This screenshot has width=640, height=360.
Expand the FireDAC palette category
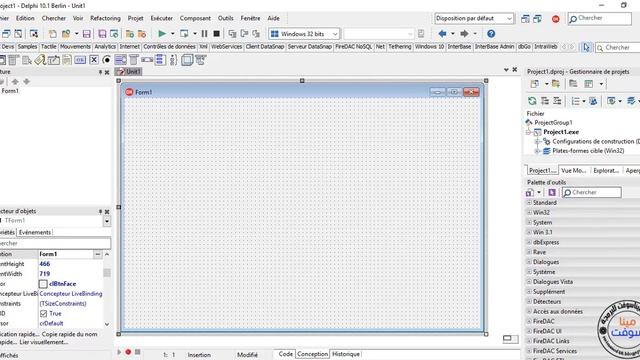pos(529,321)
